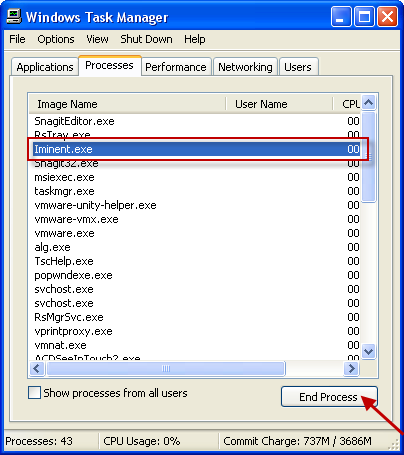This screenshot has height=455, width=404.
Task: Select the vmnat.exe process
Action: [196, 345]
